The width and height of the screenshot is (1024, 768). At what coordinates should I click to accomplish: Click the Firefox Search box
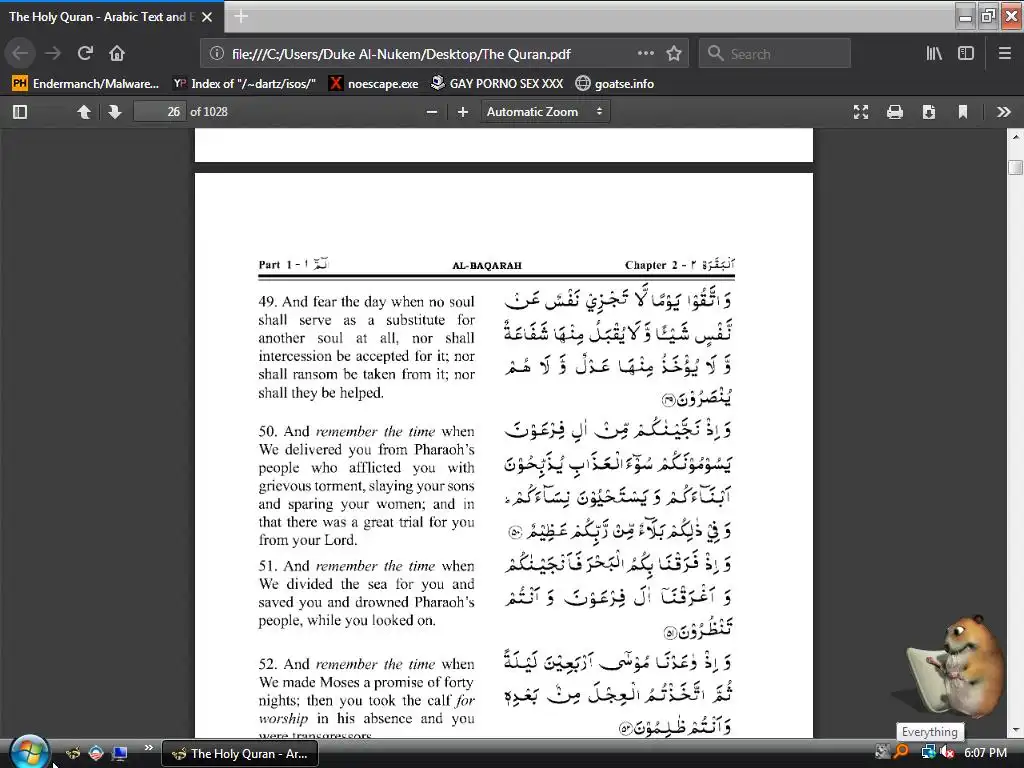(x=775, y=54)
